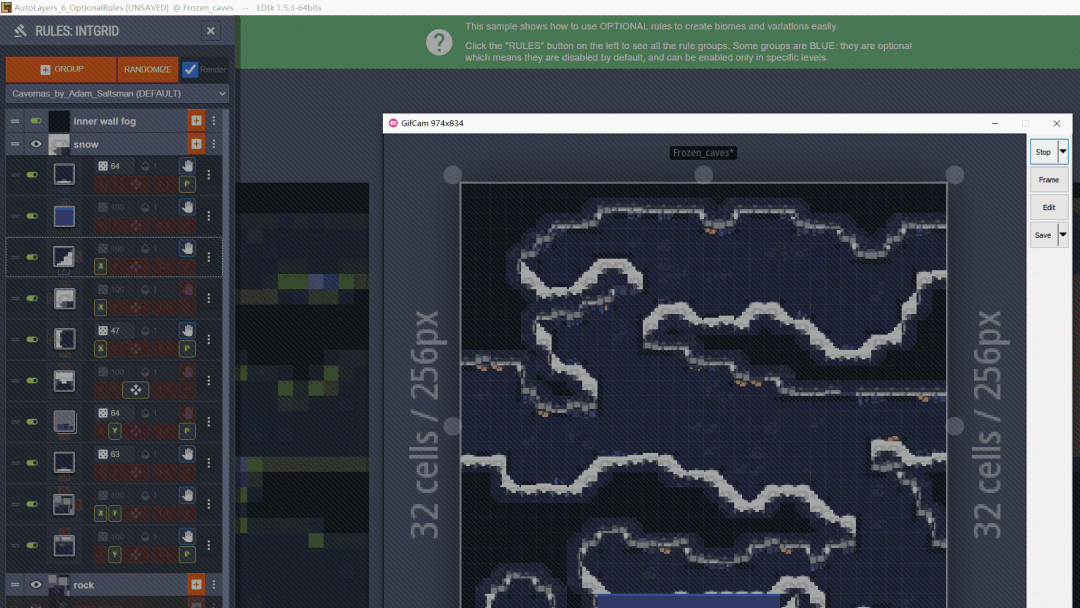Open the dropdown arrow beside GifCam Save
The width and height of the screenshot is (1080, 608).
[x=1063, y=235]
